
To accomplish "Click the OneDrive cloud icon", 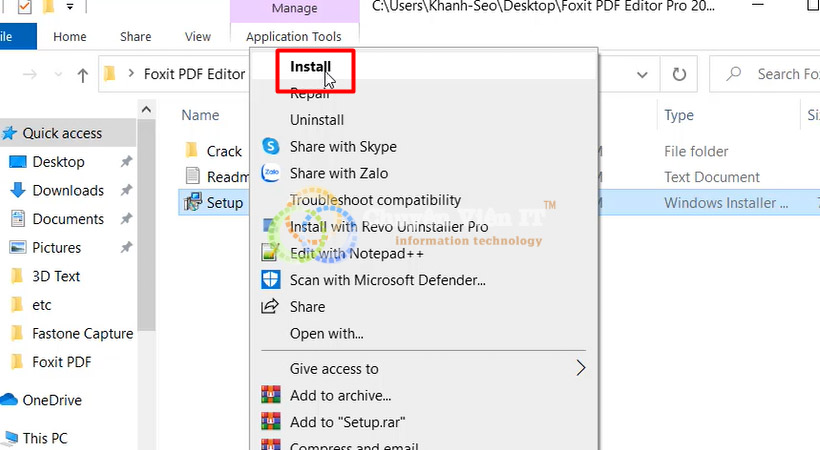I will [x=10, y=400].
